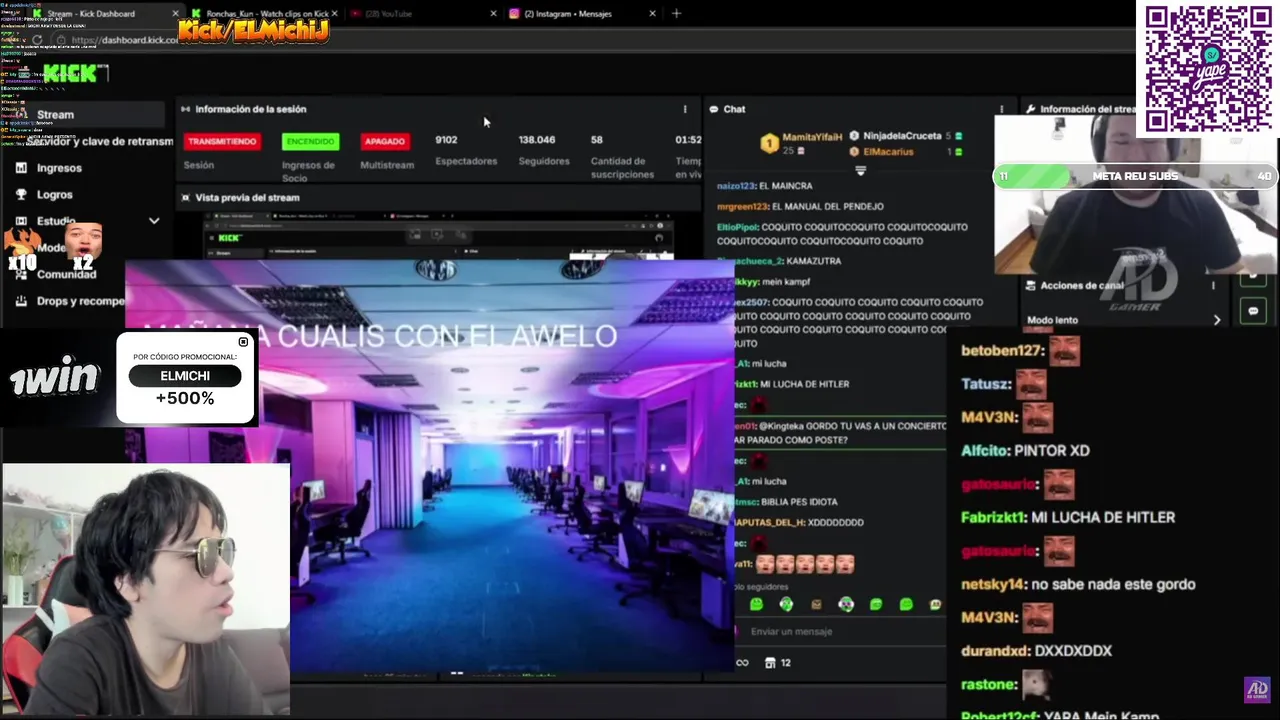
Task: Click username naizo123 in chat
Action: pyautogui.click(x=736, y=186)
